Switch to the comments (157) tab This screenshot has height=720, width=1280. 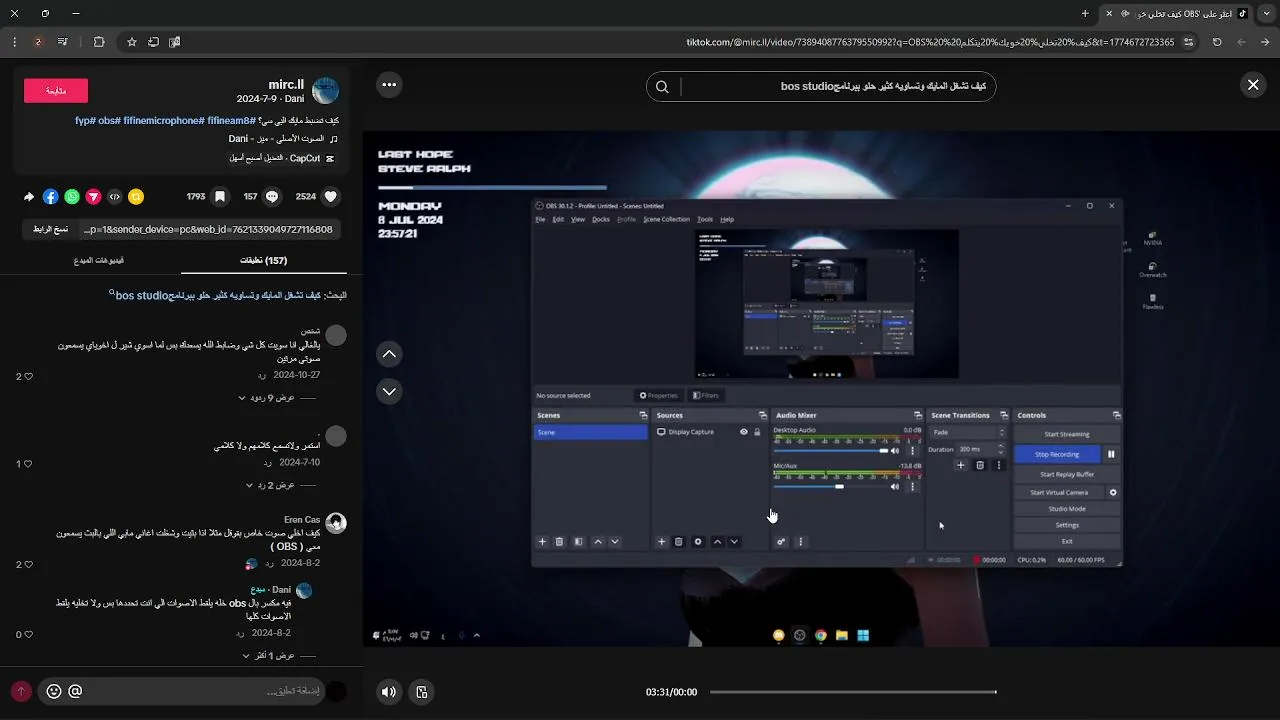pyautogui.click(x=264, y=260)
